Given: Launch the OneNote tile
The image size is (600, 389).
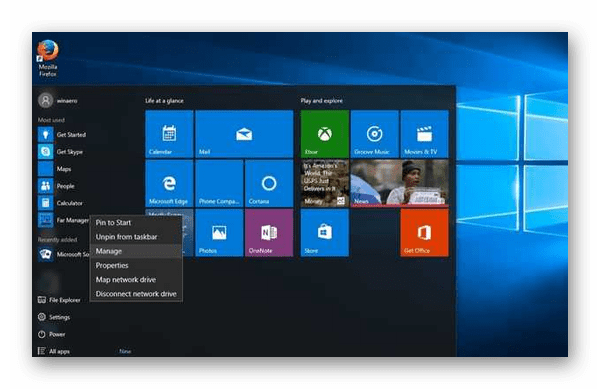Looking at the screenshot, I should pos(269,233).
